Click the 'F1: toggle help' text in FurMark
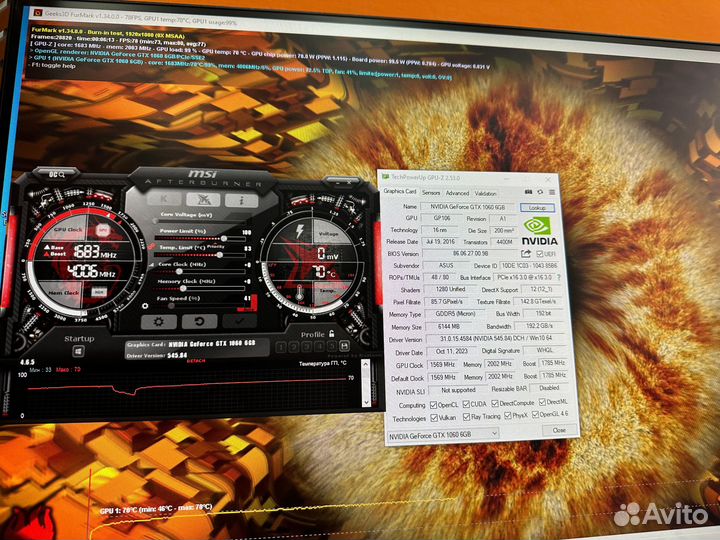 54,66
